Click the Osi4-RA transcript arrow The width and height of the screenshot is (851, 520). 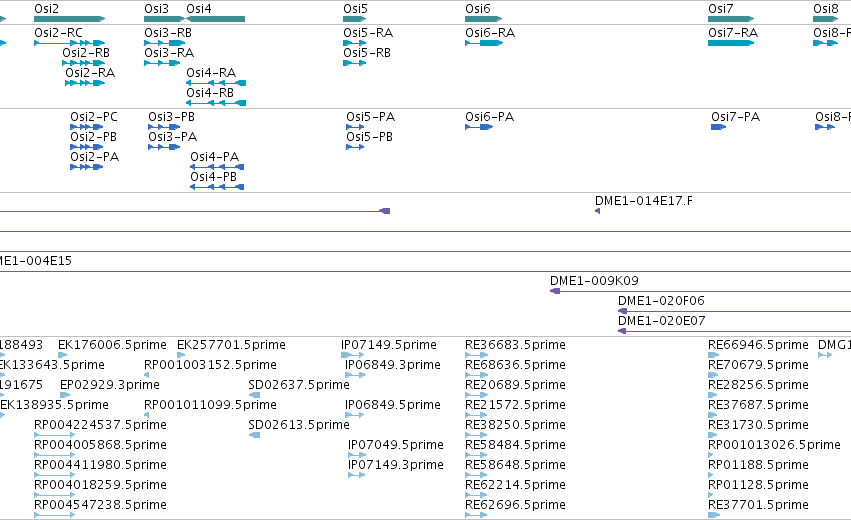(x=216, y=83)
